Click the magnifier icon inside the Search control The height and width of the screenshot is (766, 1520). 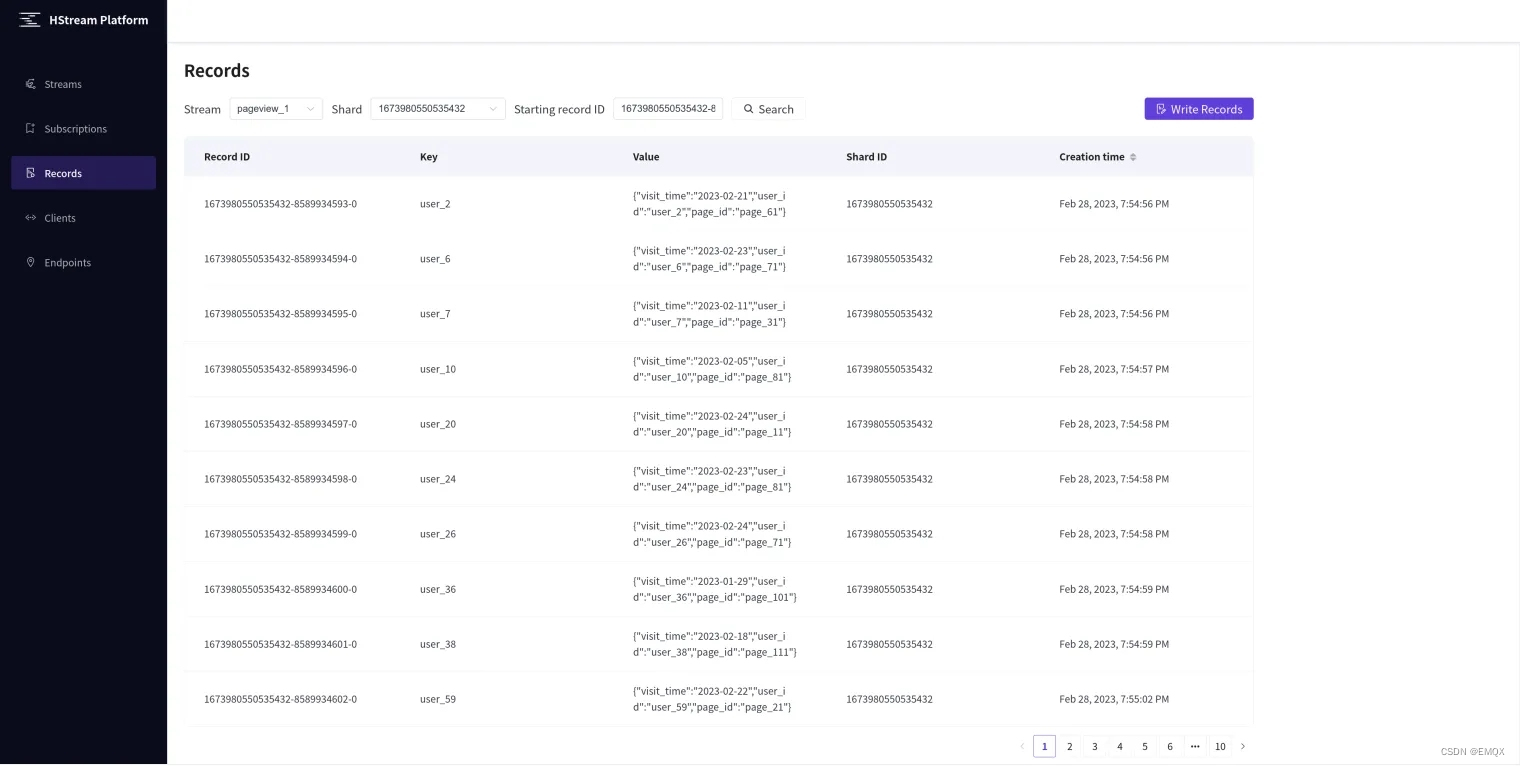pyautogui.click(x=748, y=108)
